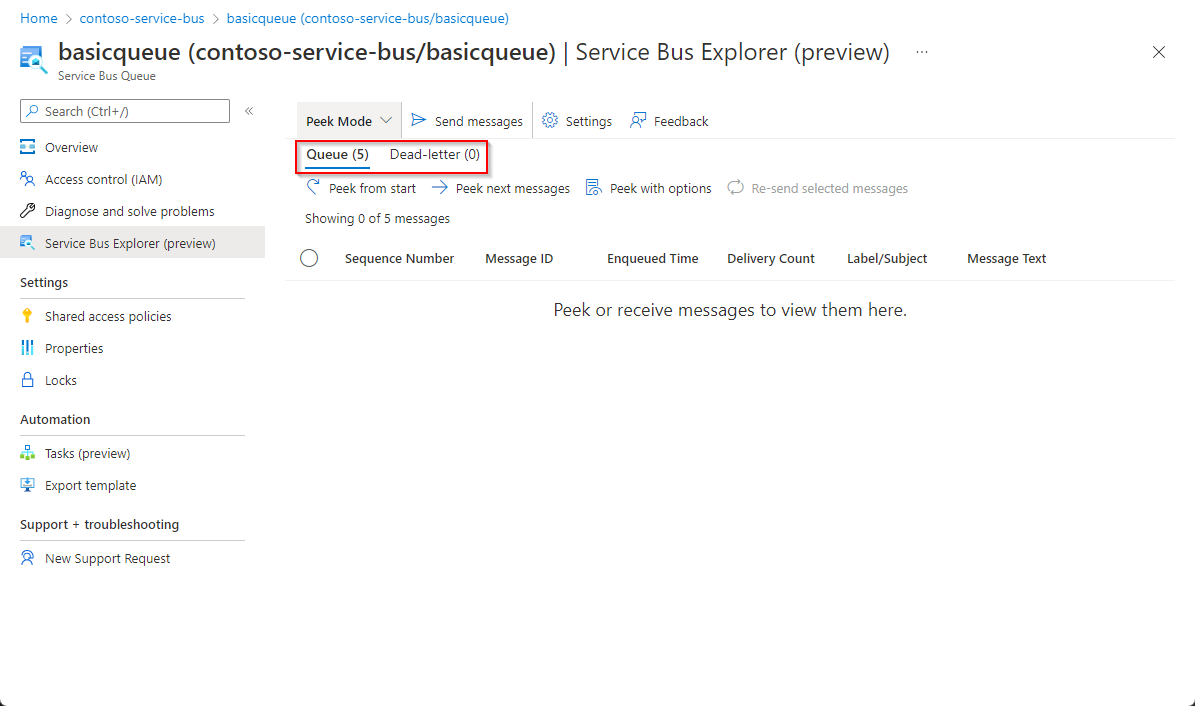The width and height of the screenshot is (1195, 706).
Task: Click the search magnifier icon in sidebar
Action: click(32, 111)
